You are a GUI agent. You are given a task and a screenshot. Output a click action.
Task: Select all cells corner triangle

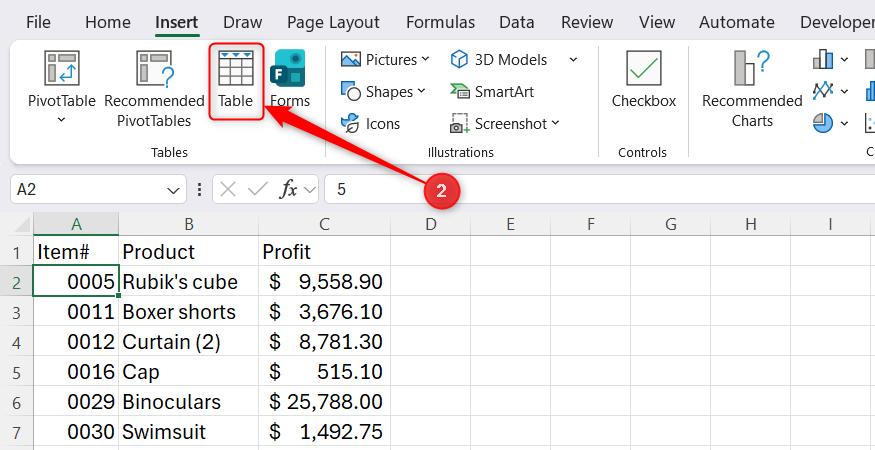pos(22,224)
